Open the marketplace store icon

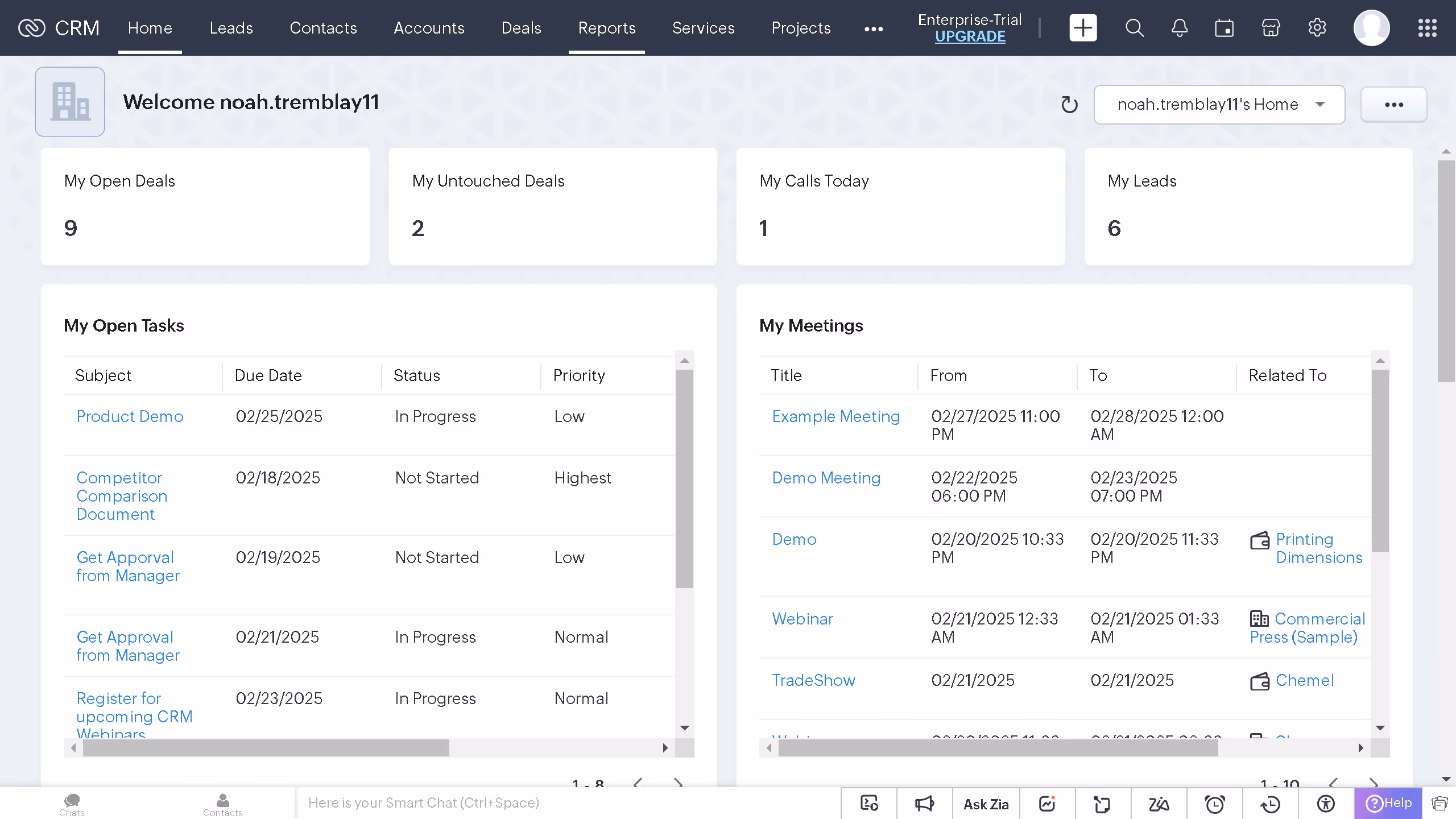(x=1271, y=28)
